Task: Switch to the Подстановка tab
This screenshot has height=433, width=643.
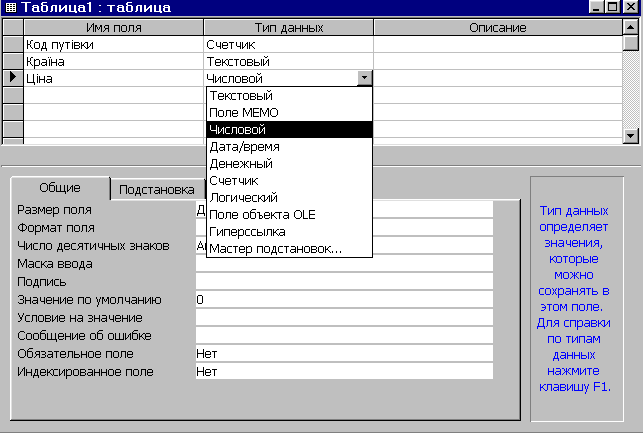Action: [x=157, y=189]
